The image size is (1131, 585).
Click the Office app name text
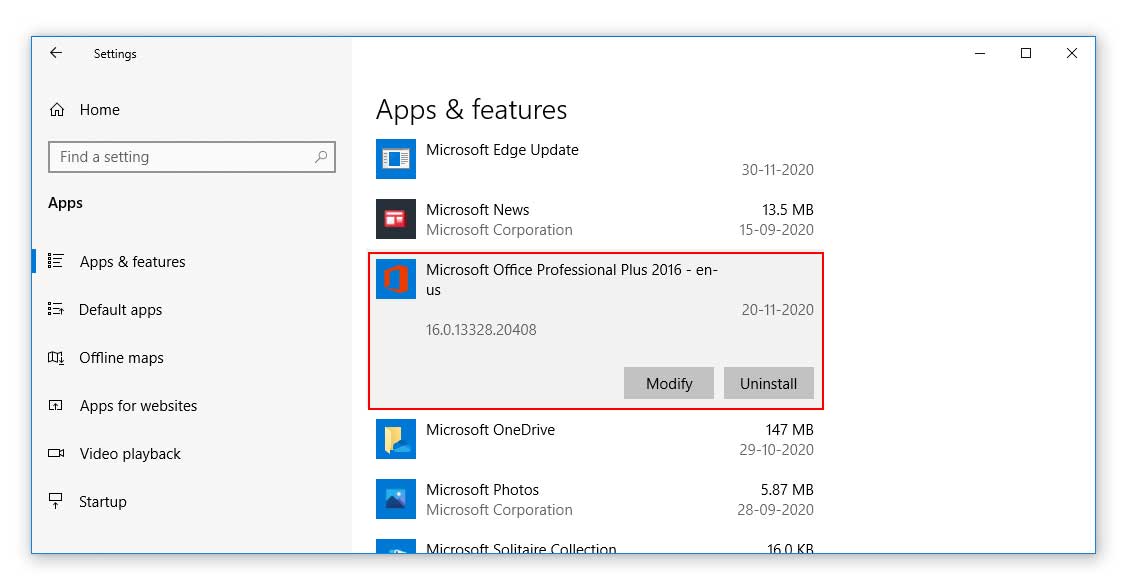[571, 279]
